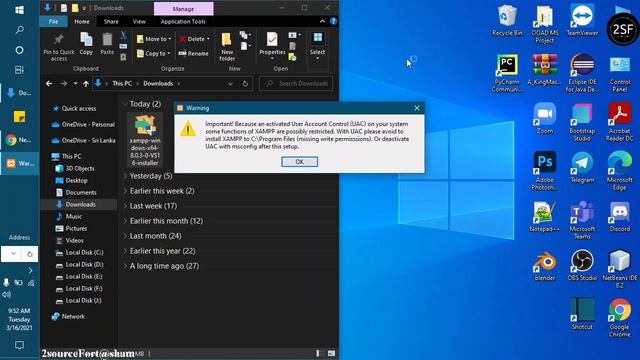Open the File tab in Explorer ribbon
Image resolution: width=640 pixels, height=360 pixels.
click(x=53, y=22)
